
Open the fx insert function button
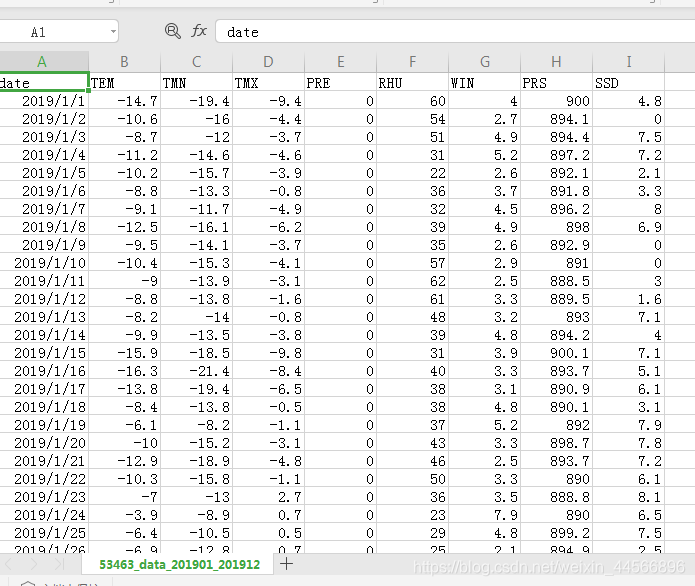199,31
